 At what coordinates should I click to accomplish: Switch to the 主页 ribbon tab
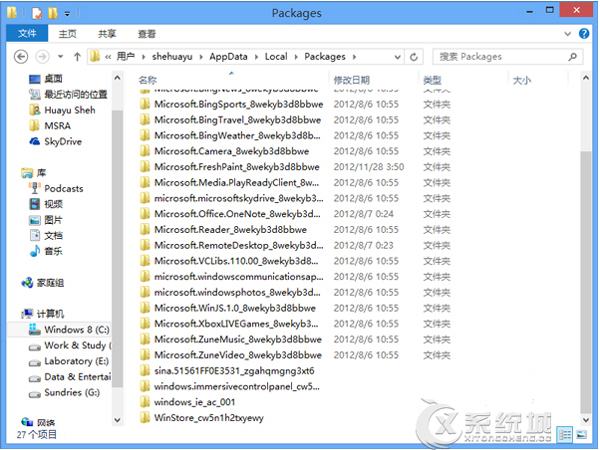point(67,34)
